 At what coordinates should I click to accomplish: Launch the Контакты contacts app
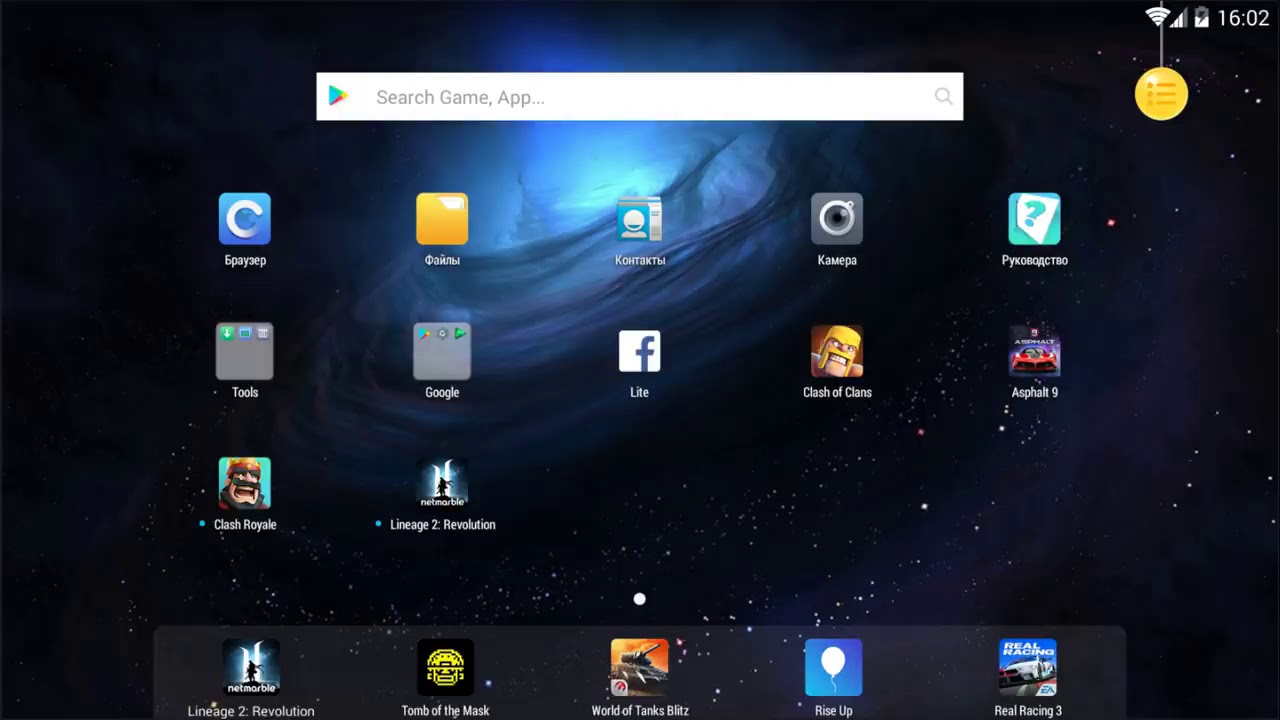(639, 219)
